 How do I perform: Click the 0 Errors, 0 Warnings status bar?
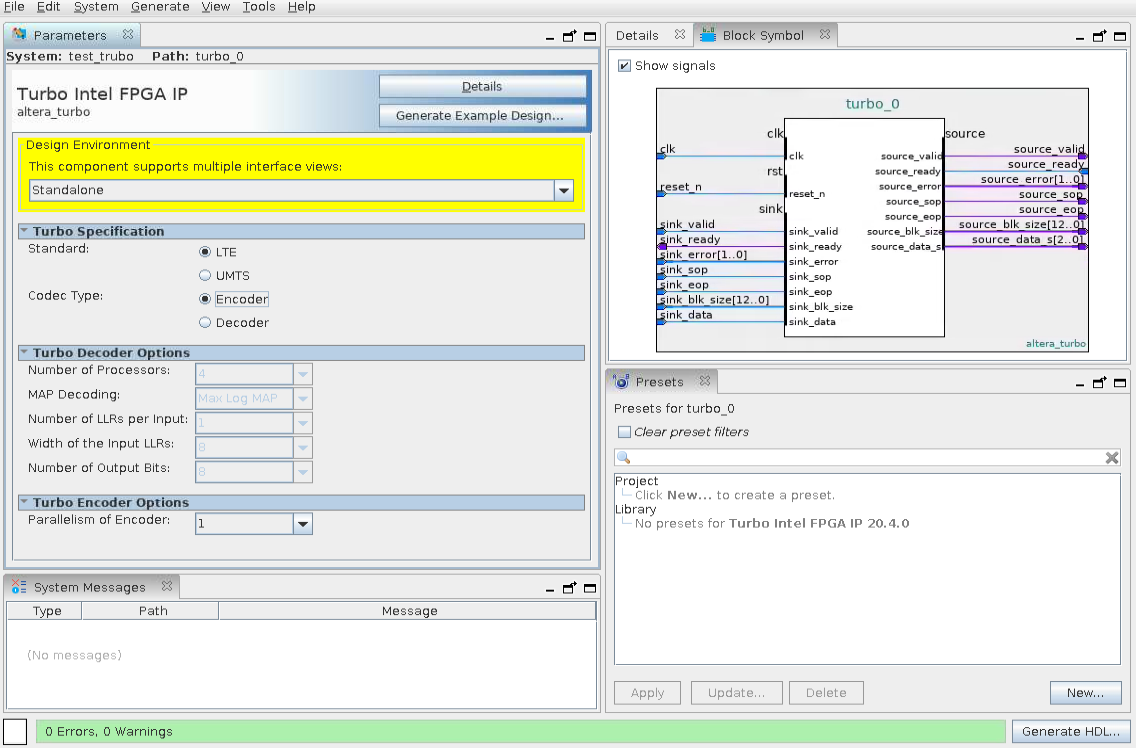[x=520, y=731]
